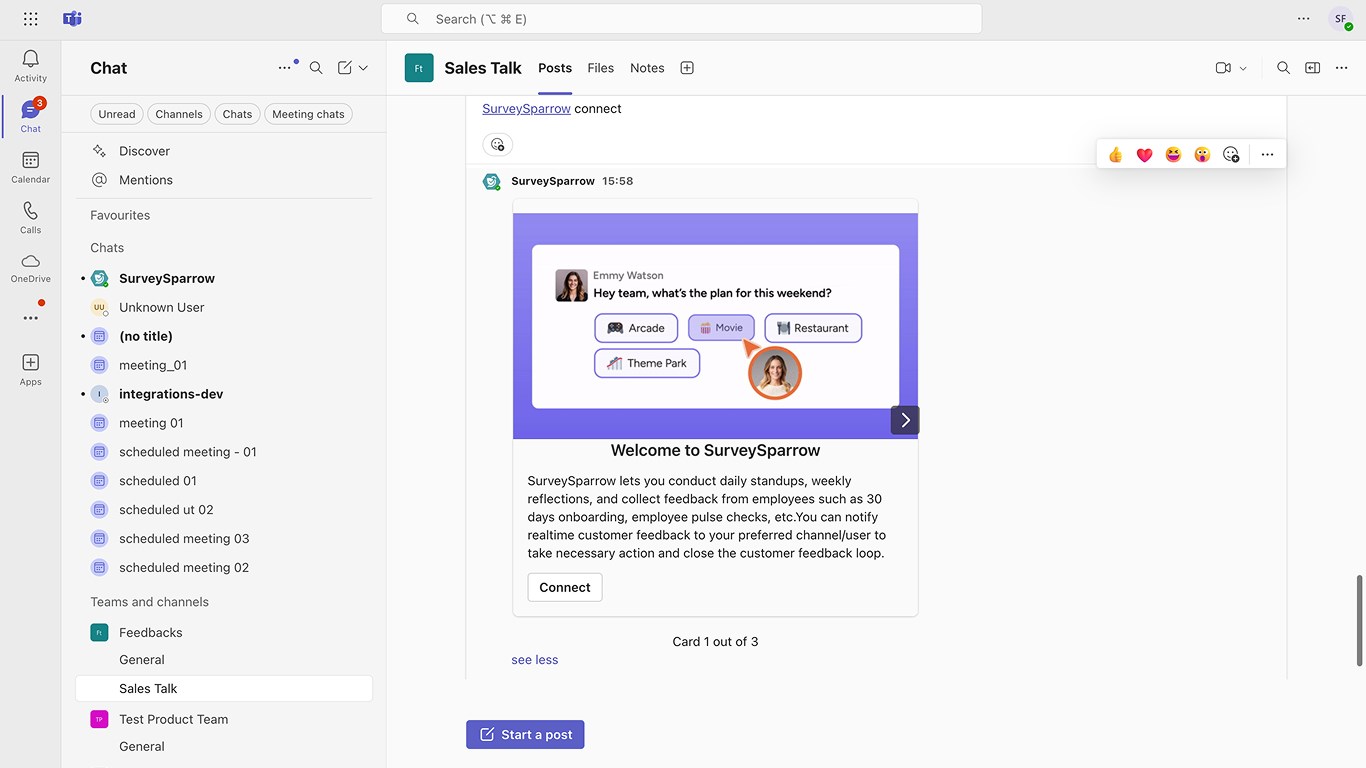Switch to the Notes tab

[647, 68]
